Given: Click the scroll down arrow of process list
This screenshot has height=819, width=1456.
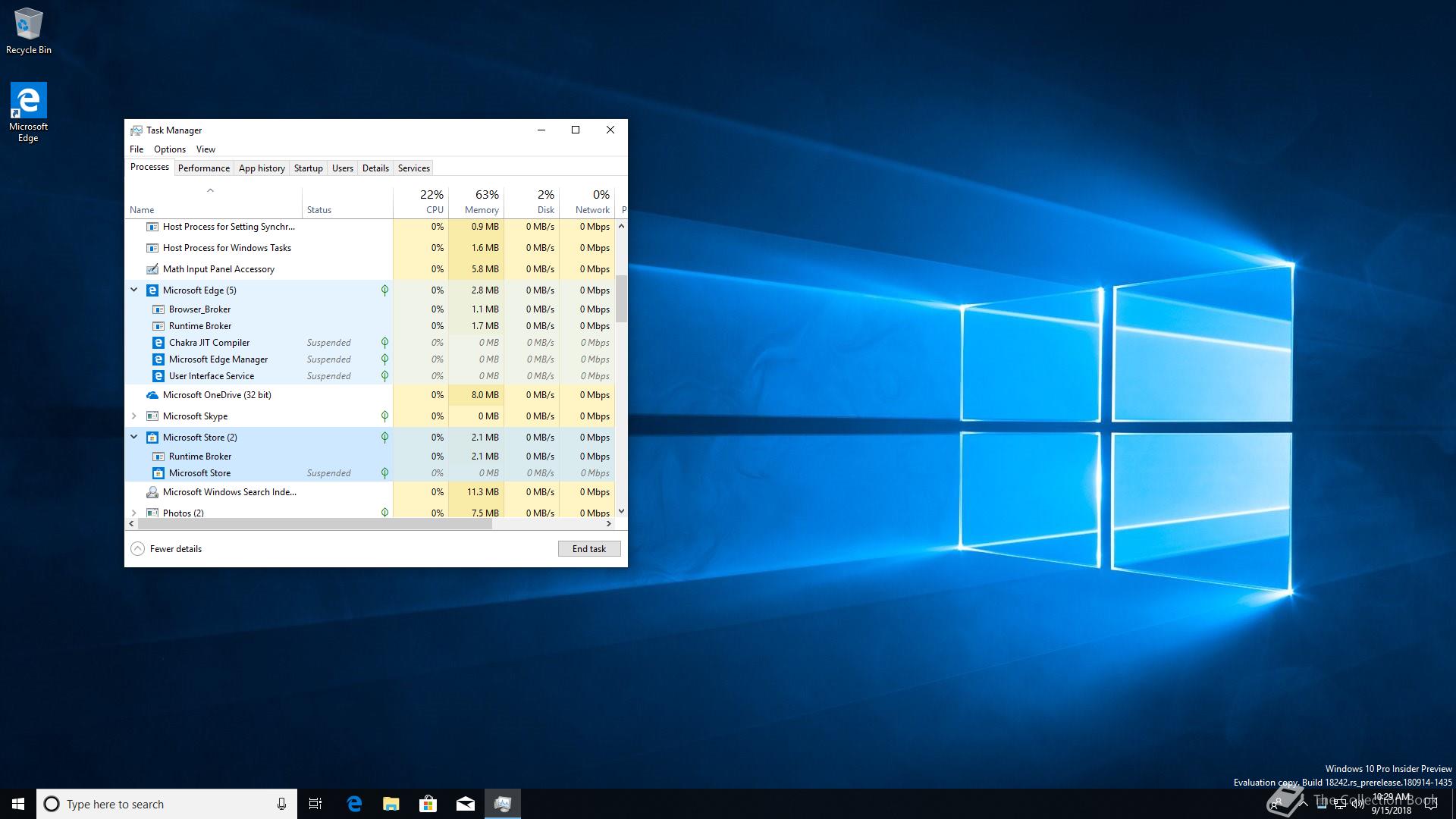Looking at the screenshot, I should 622,511.
